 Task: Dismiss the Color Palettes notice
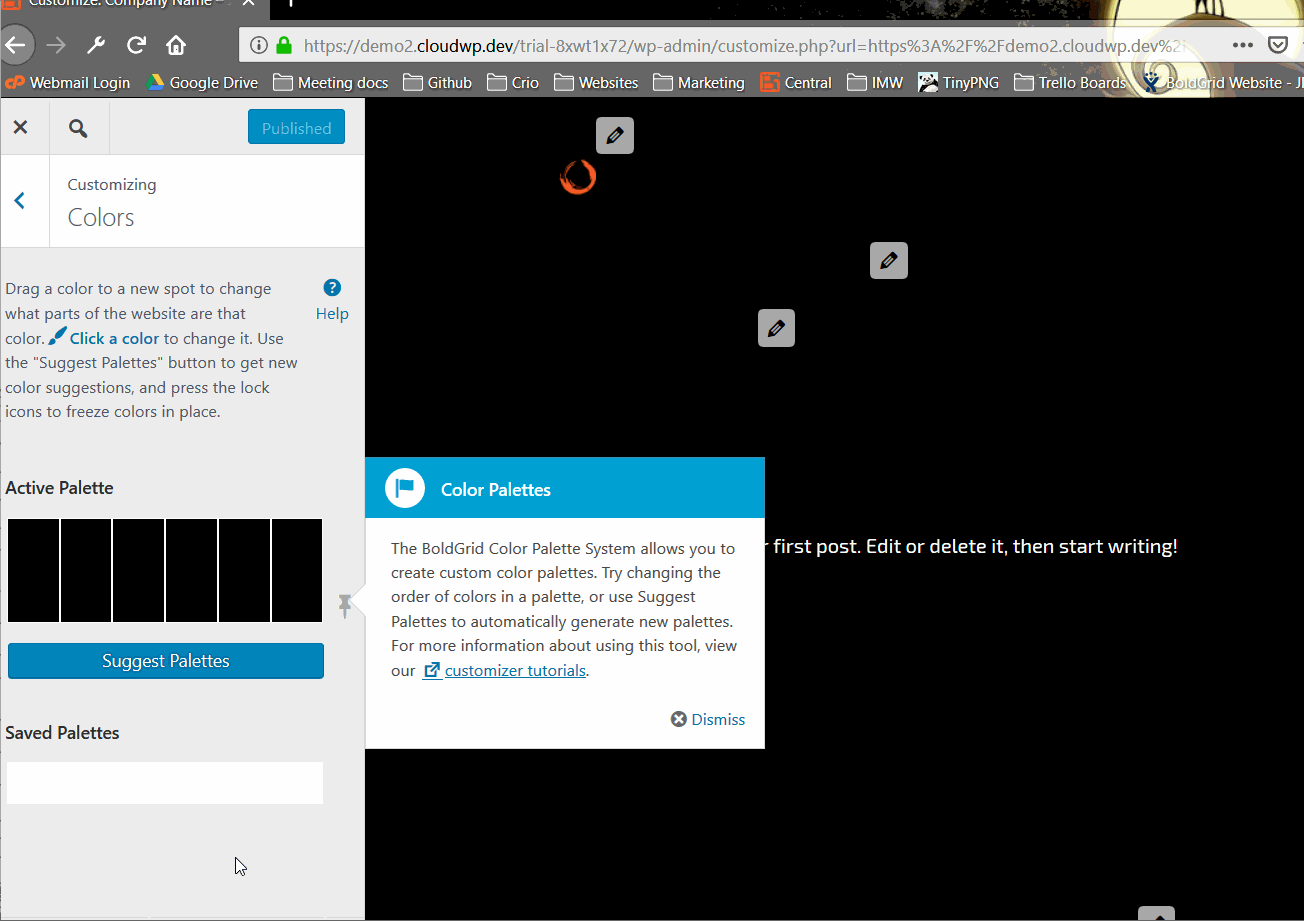[x=707, y=719]
